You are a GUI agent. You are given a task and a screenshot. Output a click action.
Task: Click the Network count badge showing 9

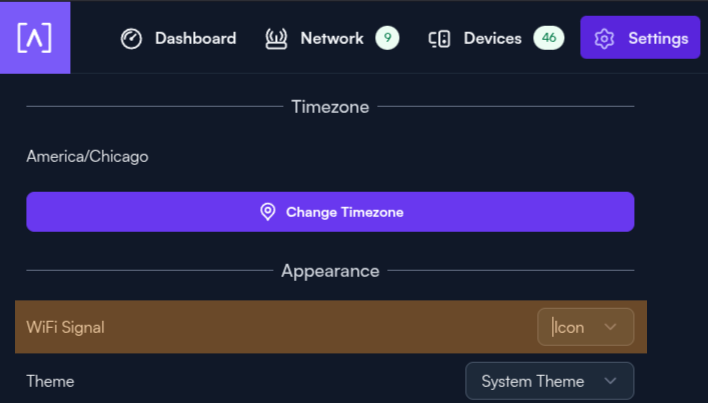tap(387, 38)
